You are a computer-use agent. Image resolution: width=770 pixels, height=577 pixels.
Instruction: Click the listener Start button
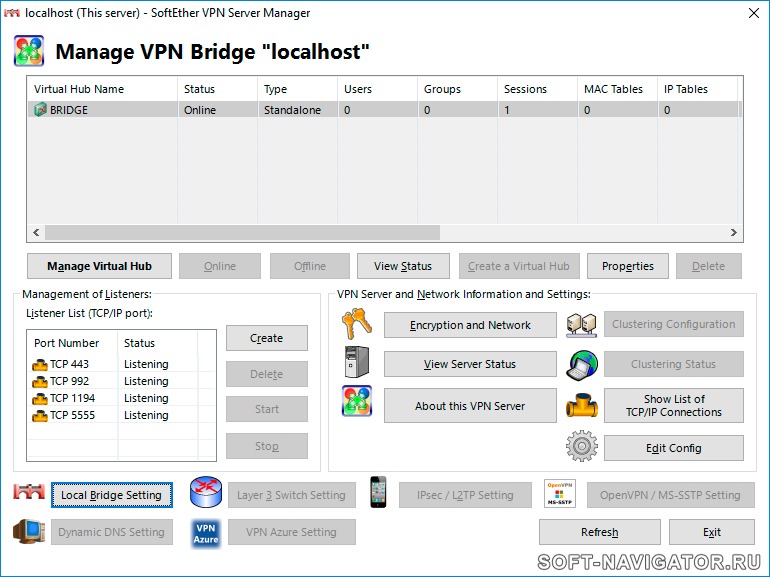click(x=267, y=409)
